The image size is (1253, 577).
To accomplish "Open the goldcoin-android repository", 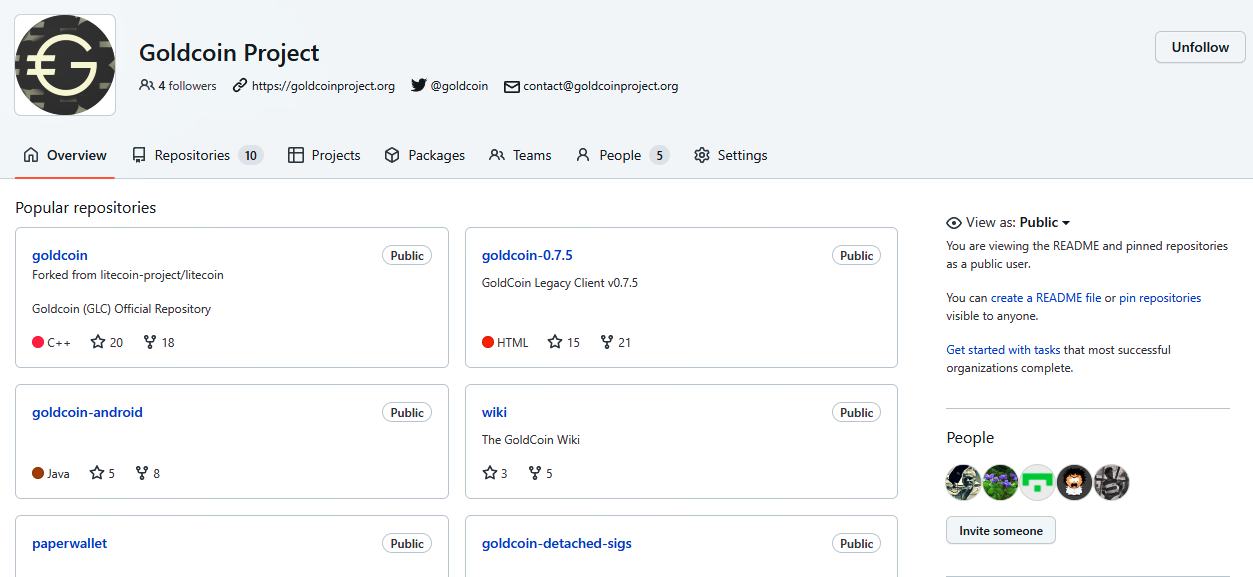I will [87, 412].
